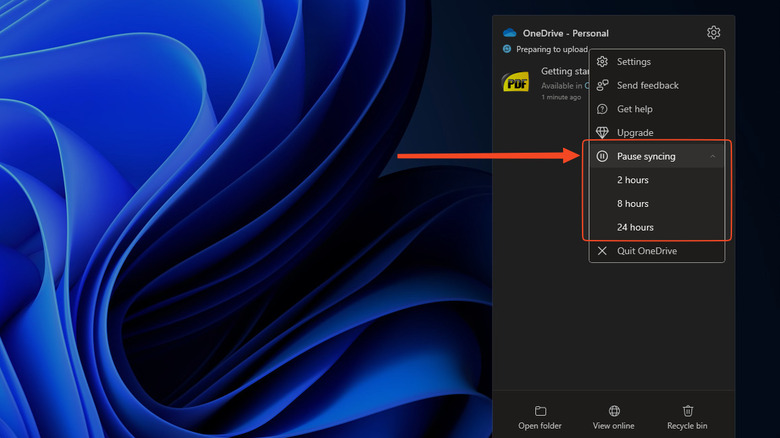The height and width of the screenshot is (438, 780).
Task: Click the OneDrive - Personal title
Action: (565, 33)
